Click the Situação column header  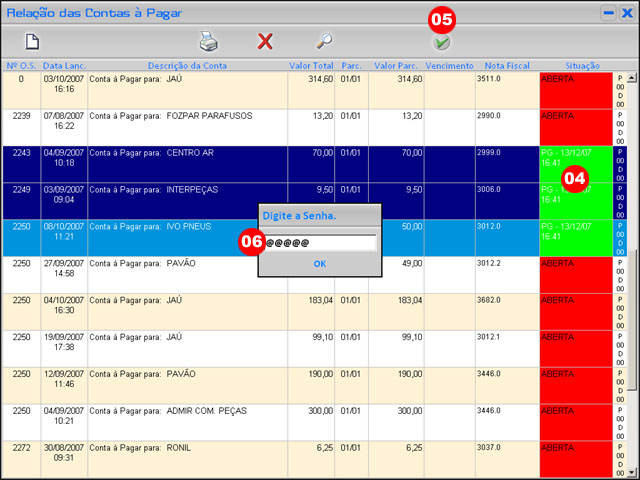point(575,66)
